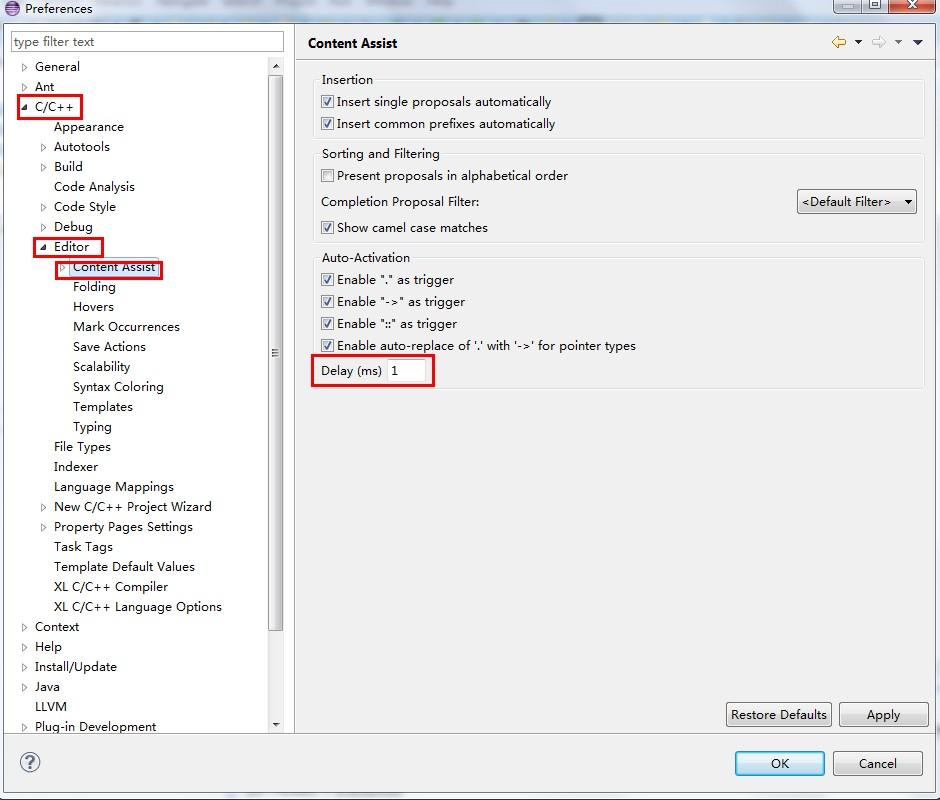The width and height of the screenshot is (940, 800).
Task: Expand Property Pages Settings node
Action: click(43, 527)
